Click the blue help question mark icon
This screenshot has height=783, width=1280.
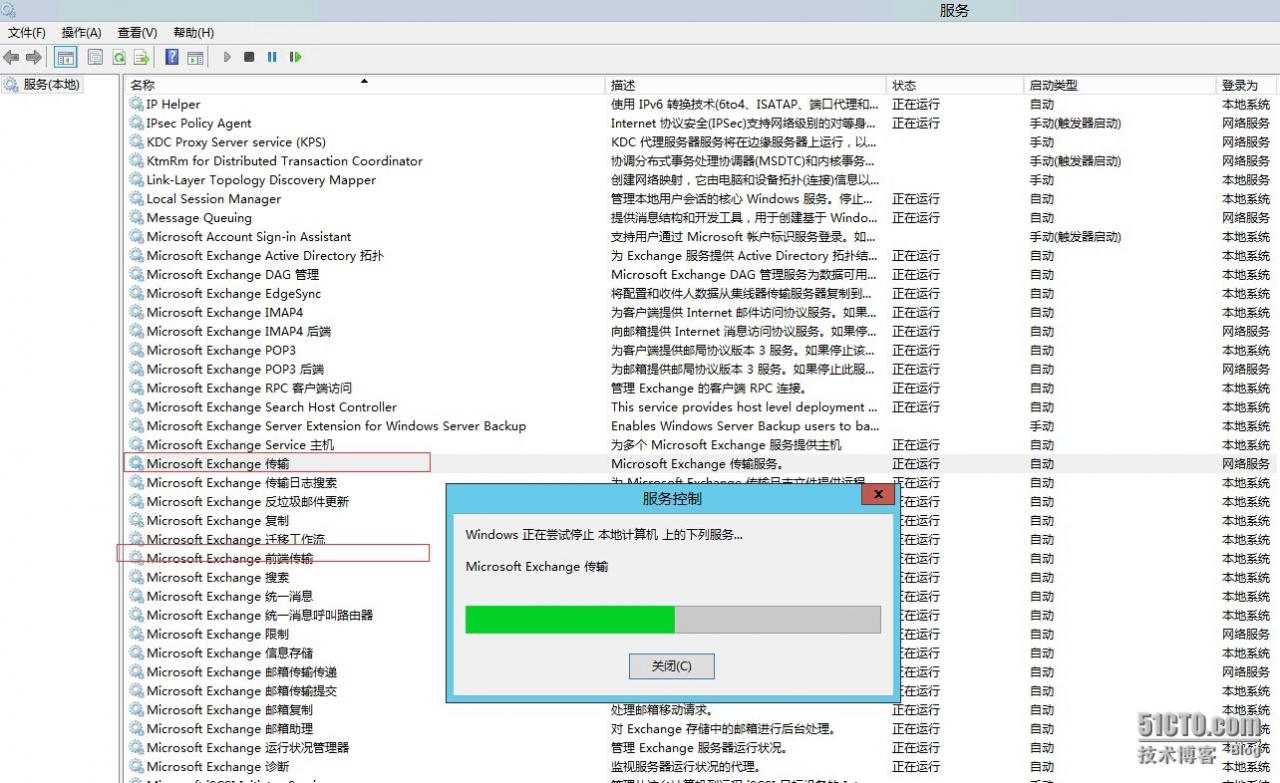(172, 57)
